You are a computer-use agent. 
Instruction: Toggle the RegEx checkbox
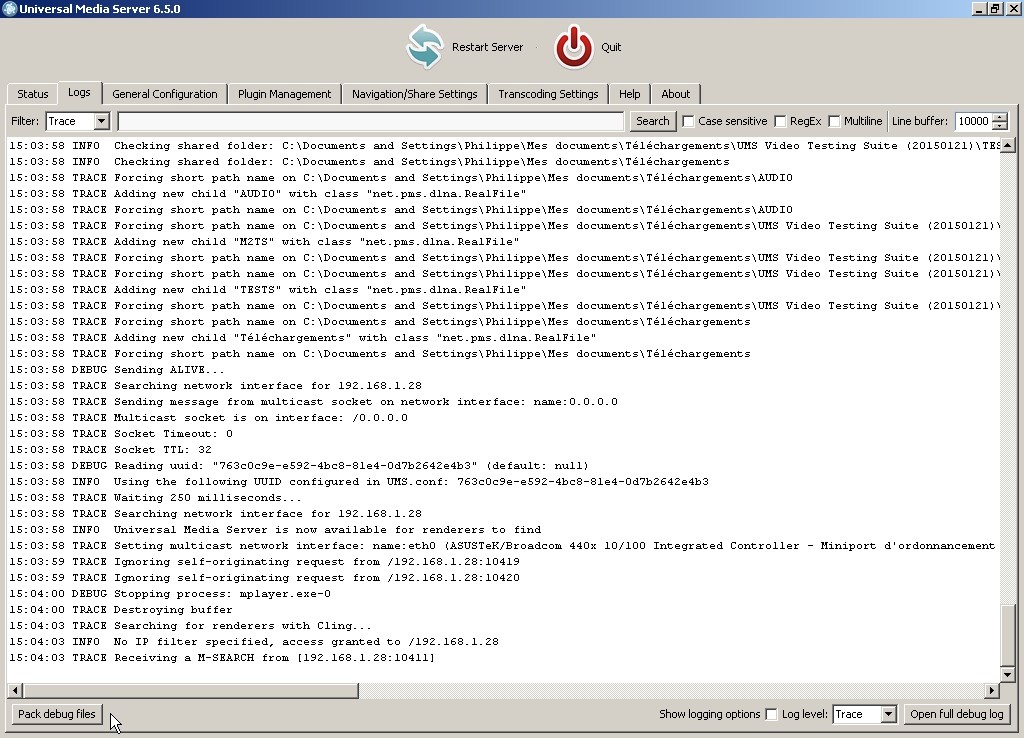[x=780, y=121]
